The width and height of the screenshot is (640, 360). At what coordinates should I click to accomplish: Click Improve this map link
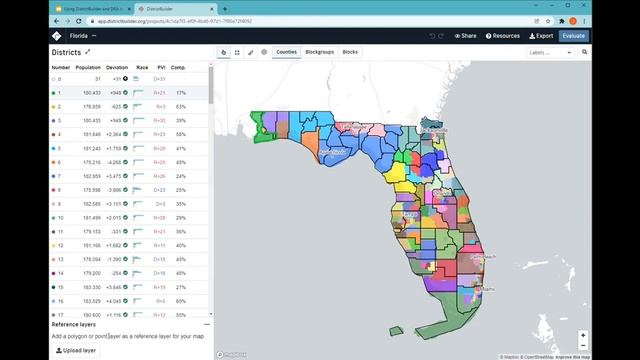tap(573, 357)
